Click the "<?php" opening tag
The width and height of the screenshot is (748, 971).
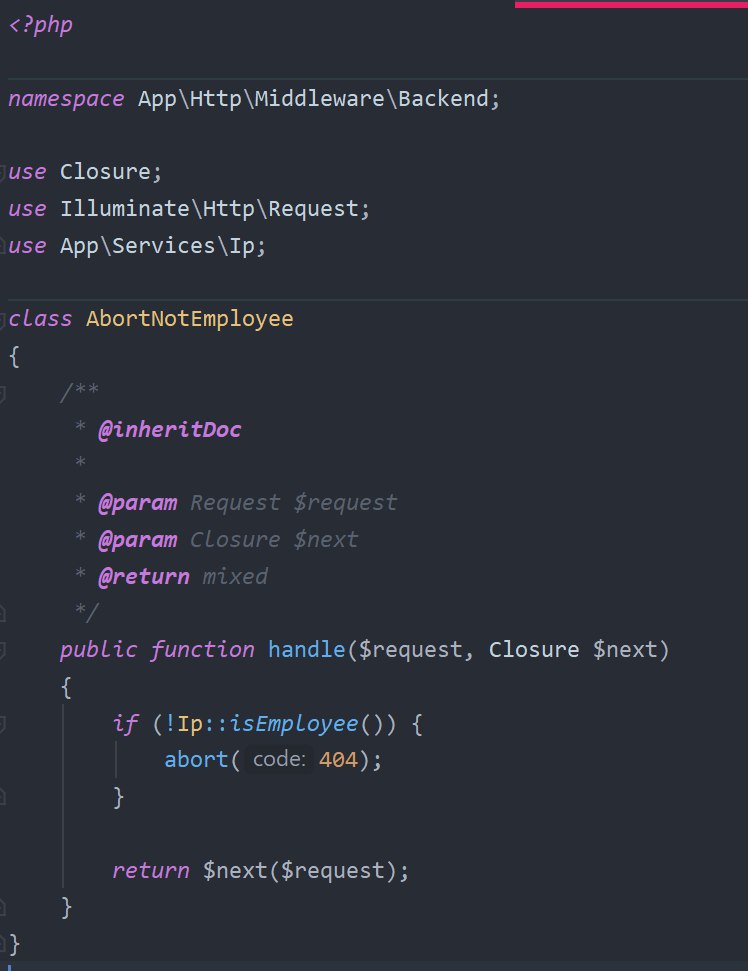click(40, 25)
